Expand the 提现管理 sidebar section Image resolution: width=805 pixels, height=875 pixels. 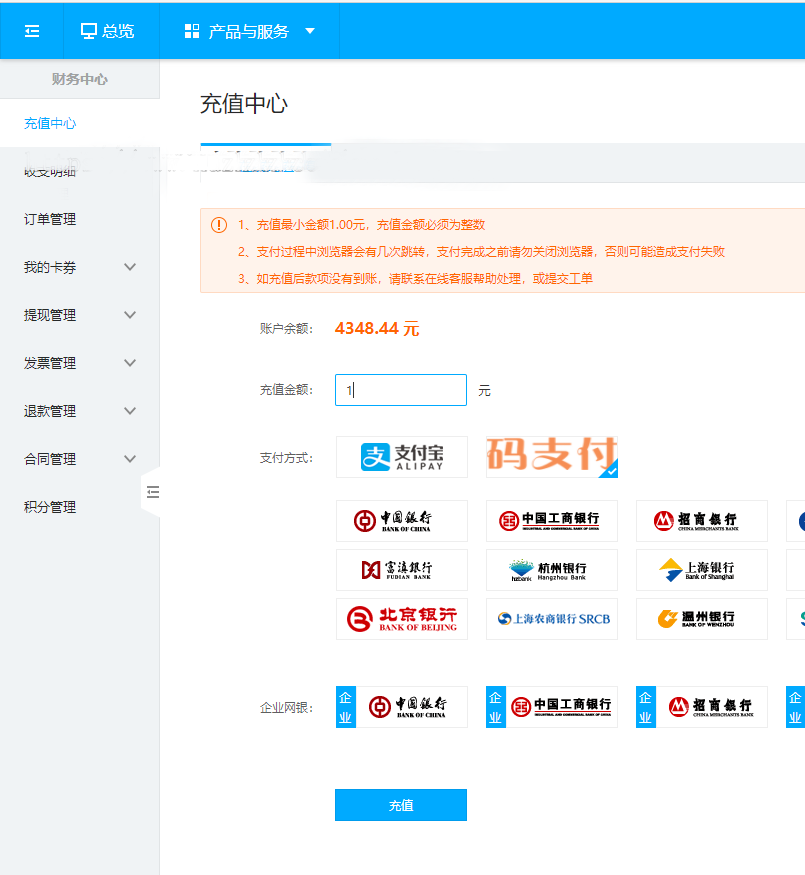[80, 315]
